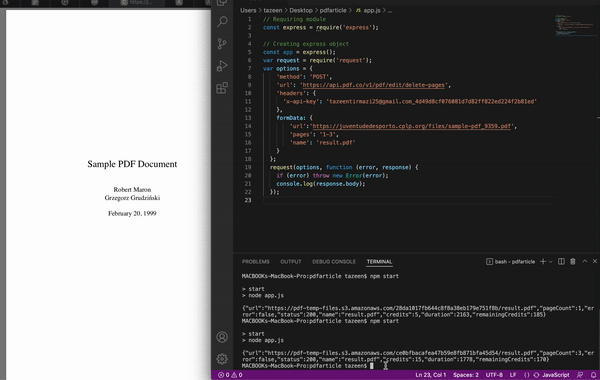Open the Extensions view

(222, 88)
